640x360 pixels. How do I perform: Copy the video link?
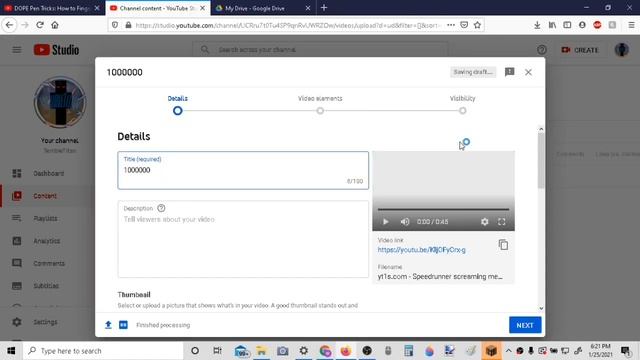pos(503,244)
